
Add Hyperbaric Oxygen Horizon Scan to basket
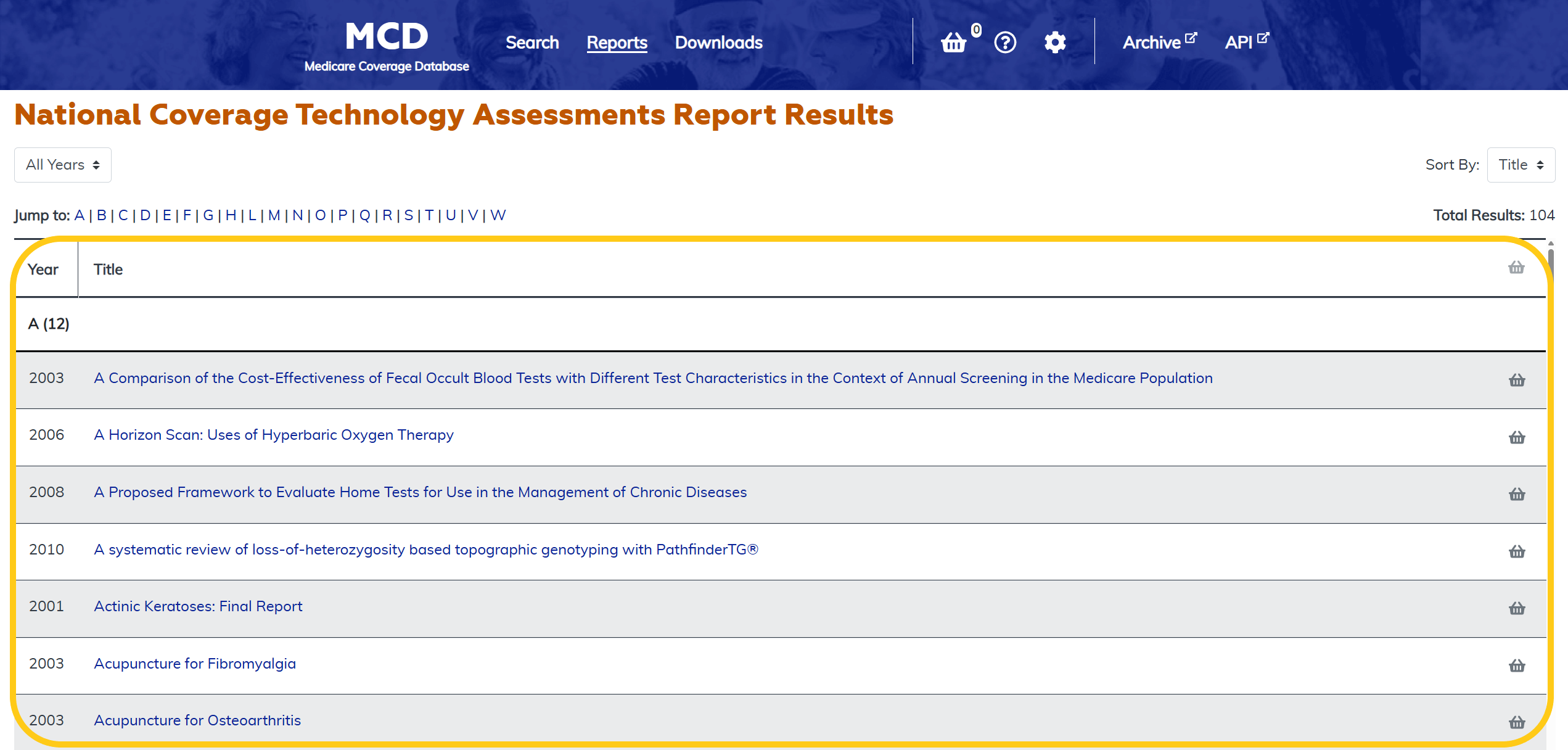1517,437
